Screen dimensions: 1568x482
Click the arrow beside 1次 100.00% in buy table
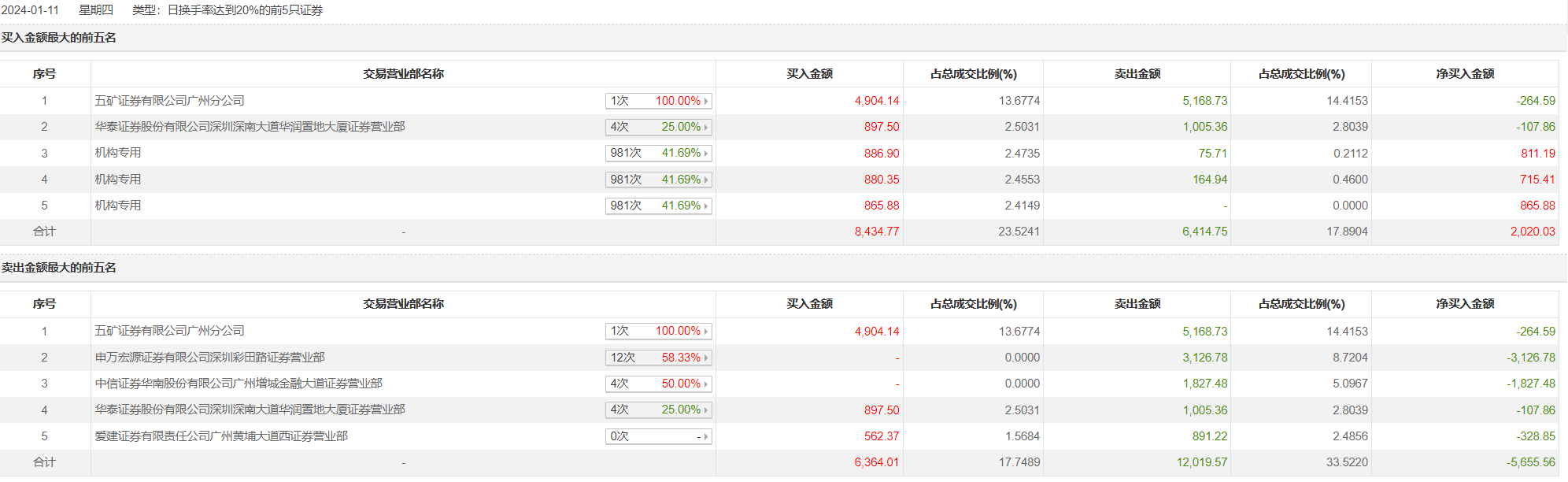pos(706,102)
